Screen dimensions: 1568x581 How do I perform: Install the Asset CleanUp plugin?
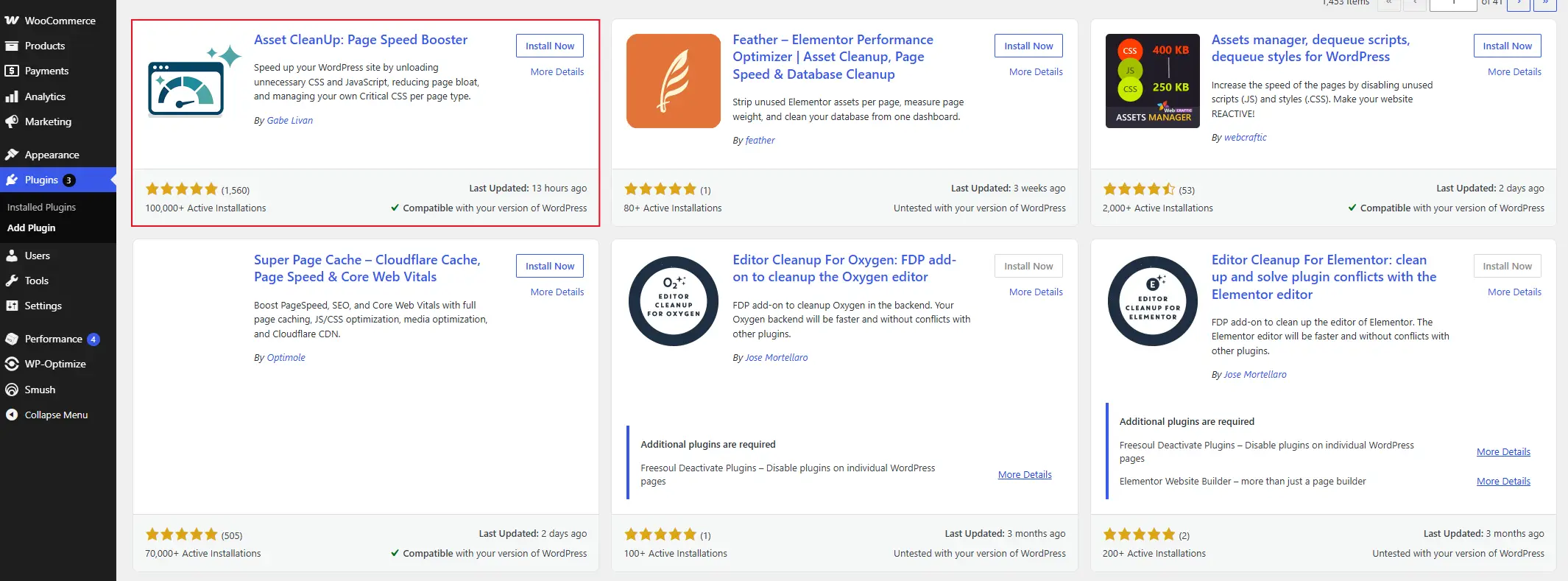click(550, 46)
